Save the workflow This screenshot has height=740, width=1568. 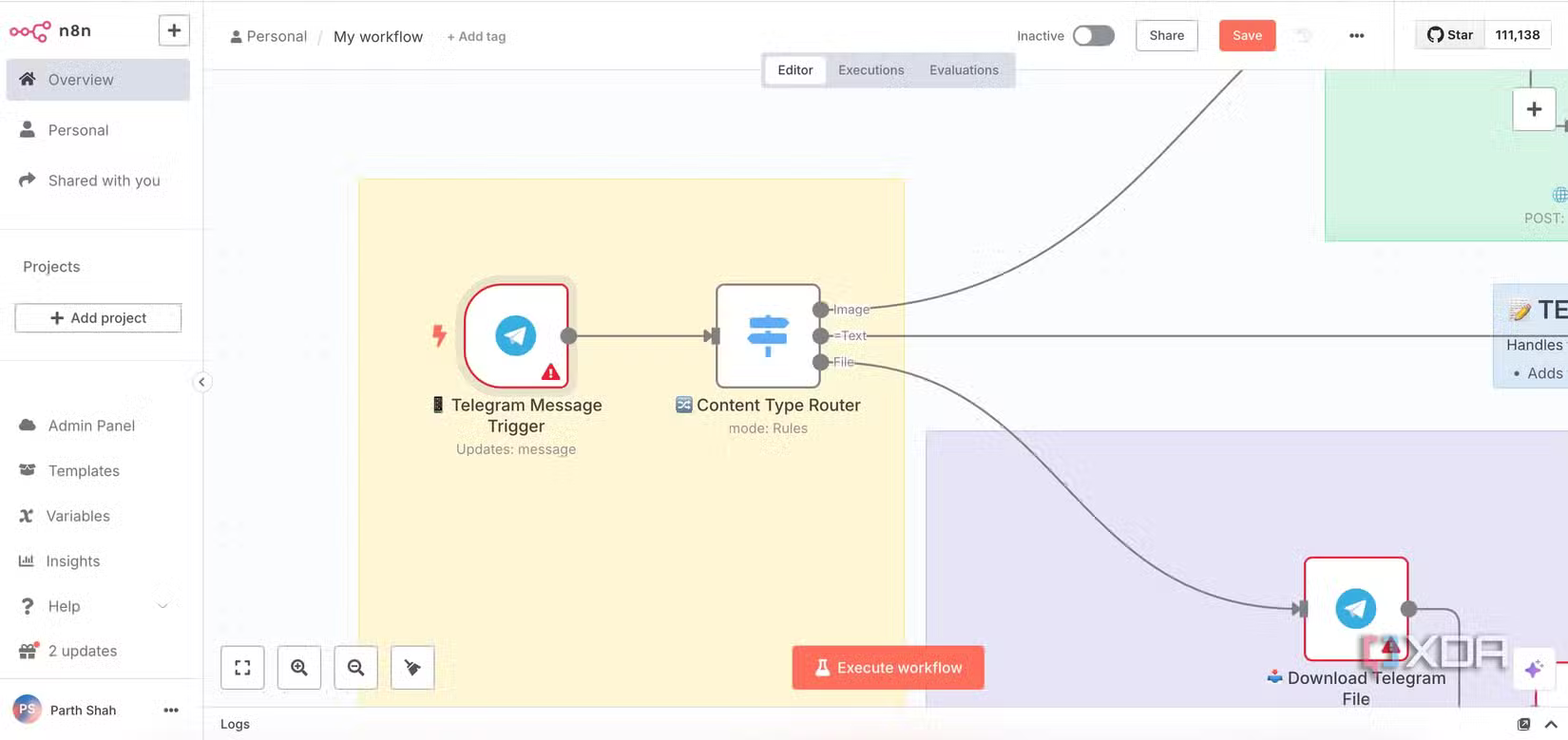1247,36
